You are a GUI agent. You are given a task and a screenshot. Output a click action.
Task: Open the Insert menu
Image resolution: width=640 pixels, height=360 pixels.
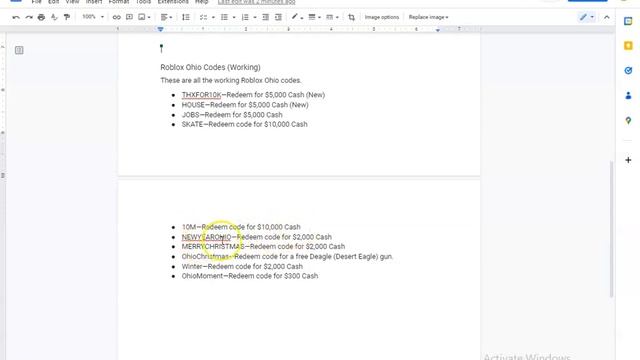coord(94,2)
